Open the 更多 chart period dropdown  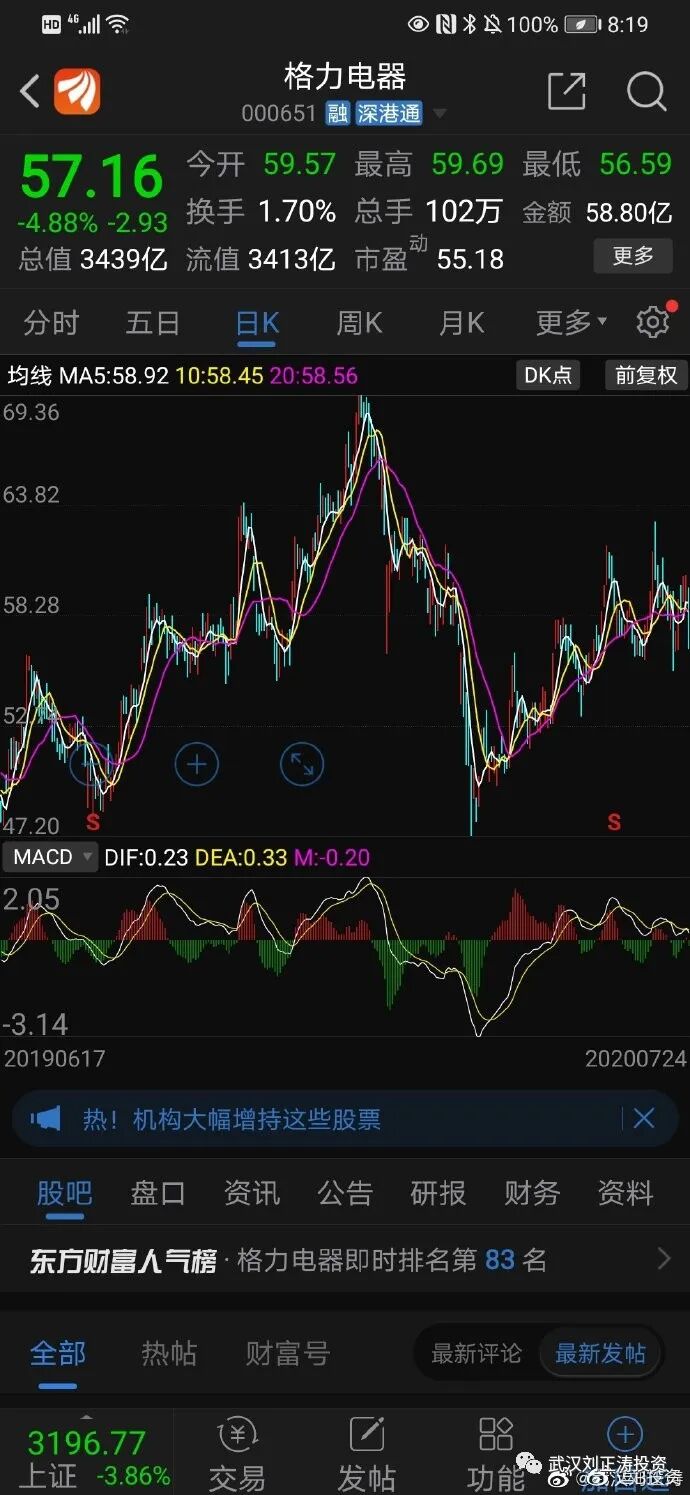pyautogui.click(x=571, y=323)
